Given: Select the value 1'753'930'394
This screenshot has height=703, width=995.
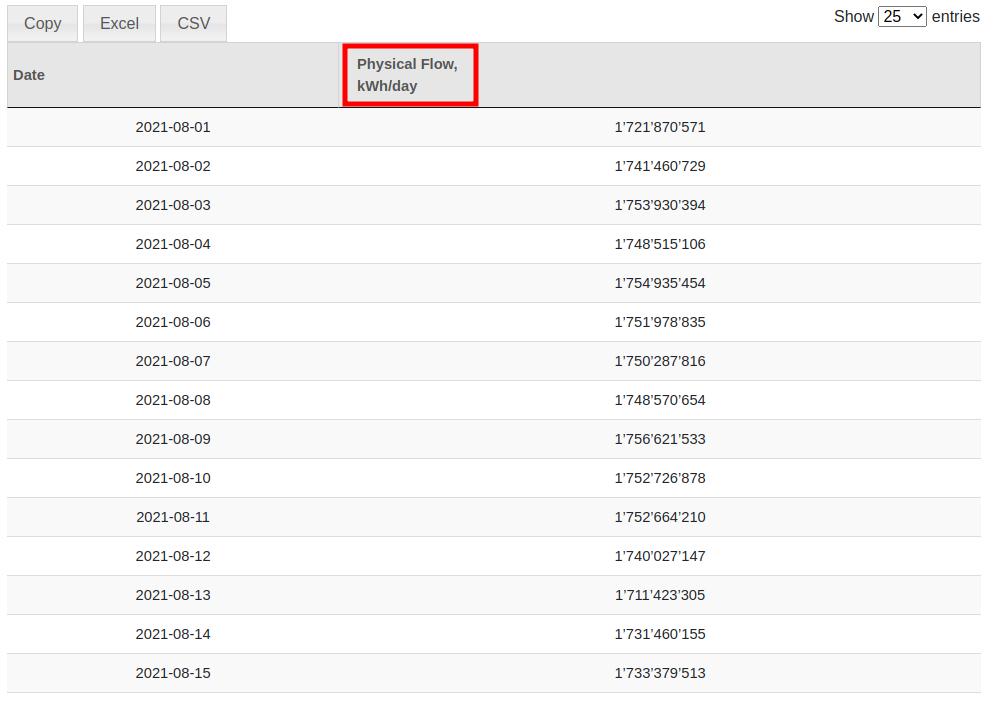Looking at the screenshot, I should coord(659,205).
